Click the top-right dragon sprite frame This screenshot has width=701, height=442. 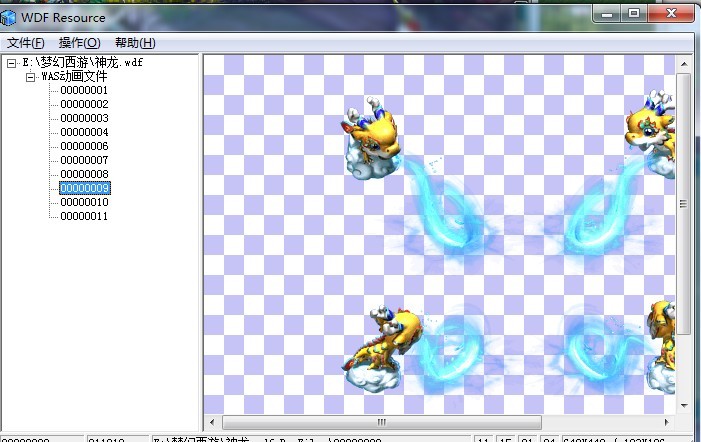tap(651, 133)
